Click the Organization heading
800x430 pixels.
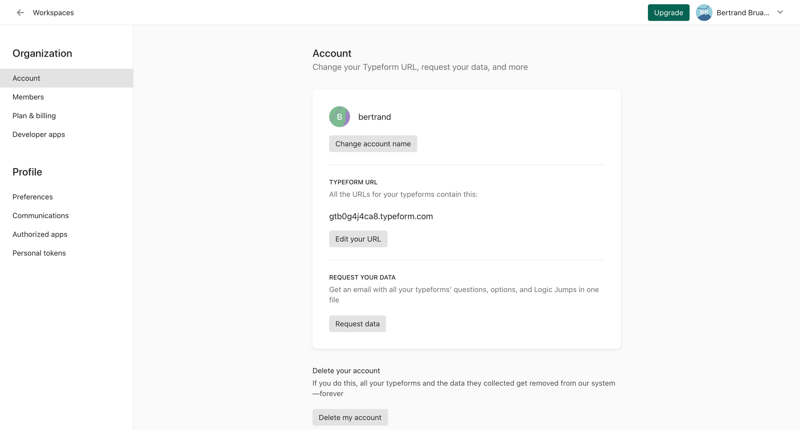point(42,54)
